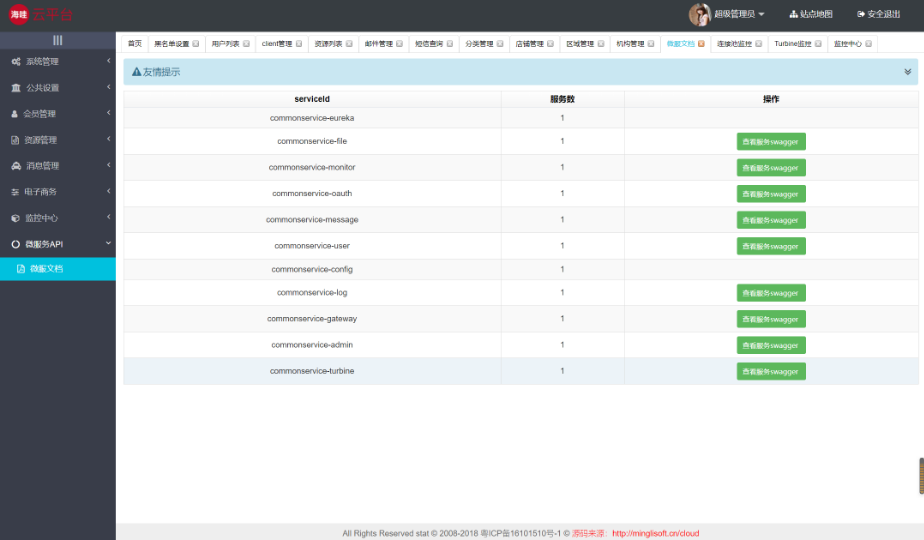Expand the 电子商务 menu chevron
The height and width of the screenshot is (540, 924).
(108, 191)
